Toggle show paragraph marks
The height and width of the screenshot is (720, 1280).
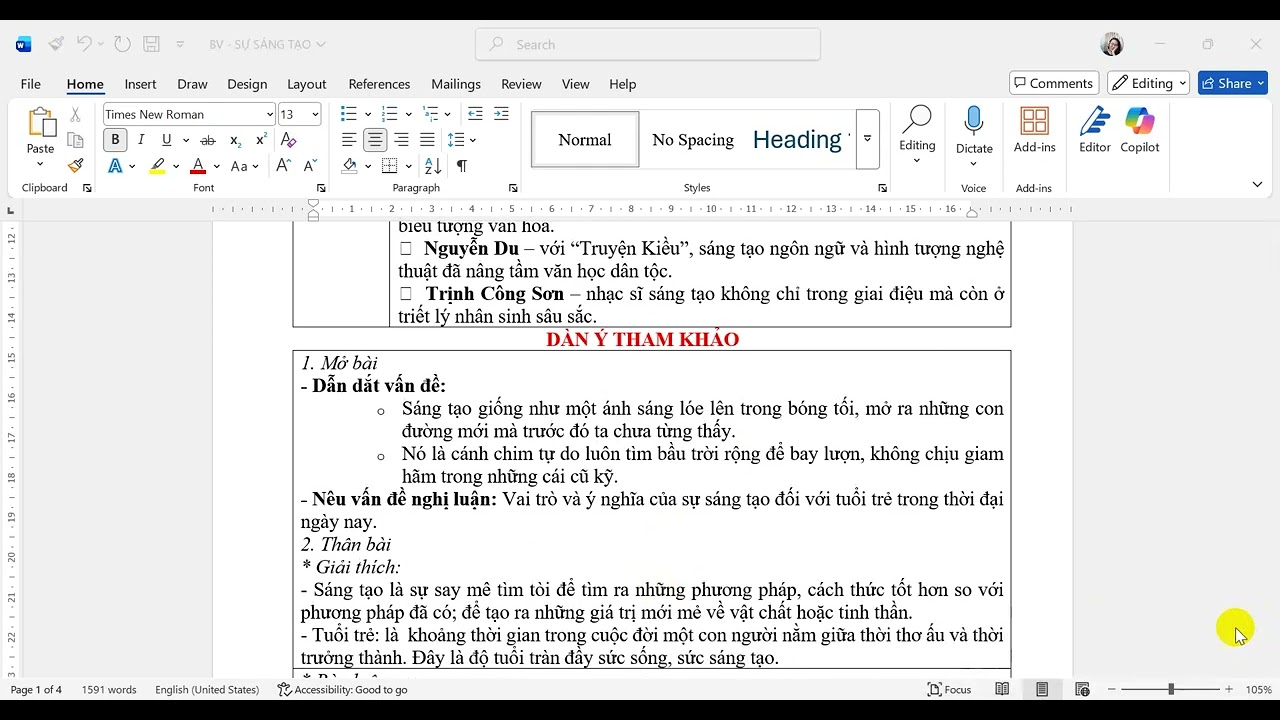pos(462,166)
